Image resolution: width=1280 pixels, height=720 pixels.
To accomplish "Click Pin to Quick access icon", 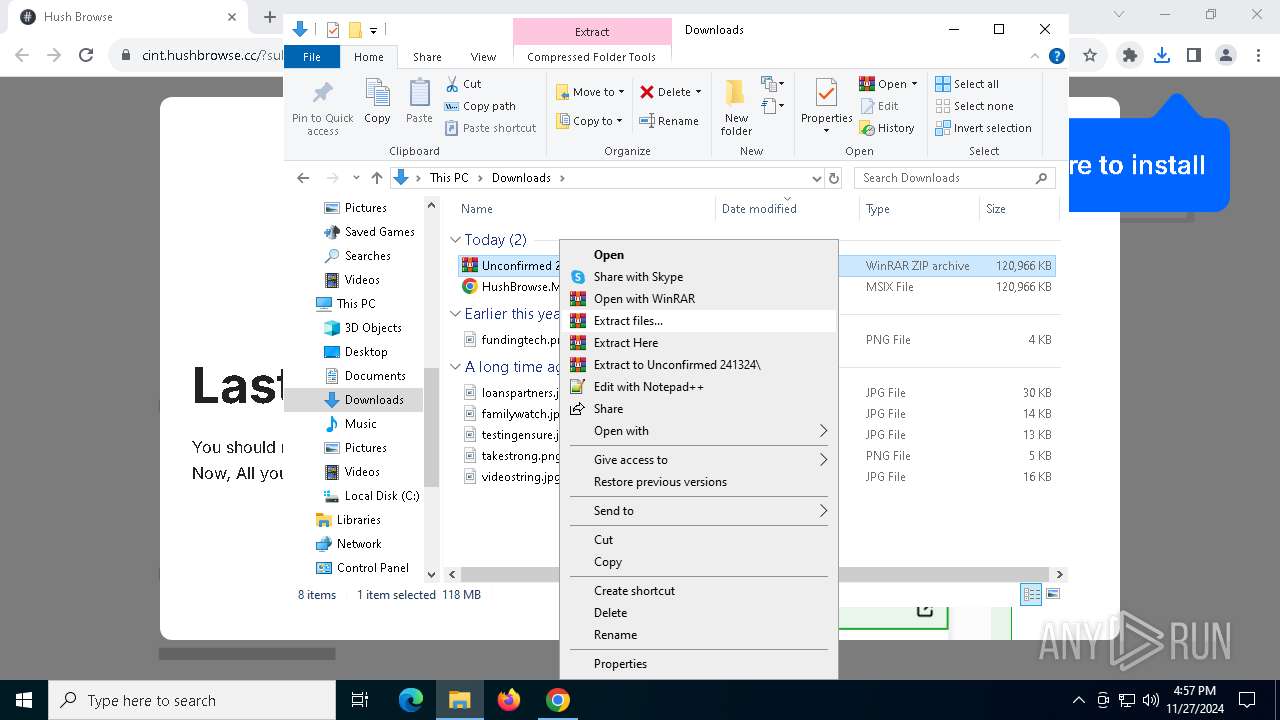I will pyautogui.click(x=322, y=107).
